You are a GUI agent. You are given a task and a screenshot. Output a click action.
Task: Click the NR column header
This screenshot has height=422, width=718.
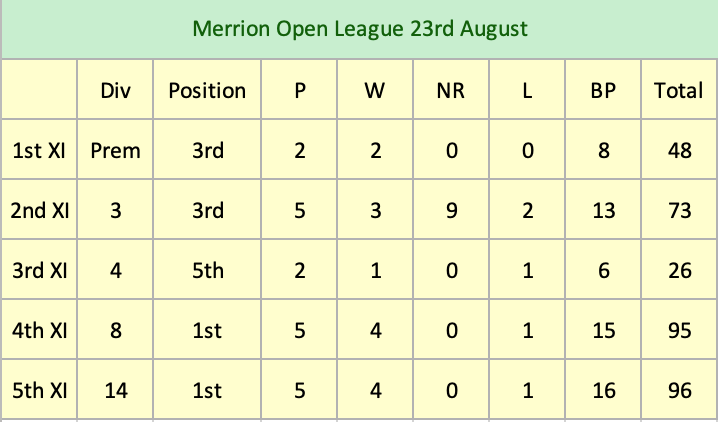click(450, 90)
